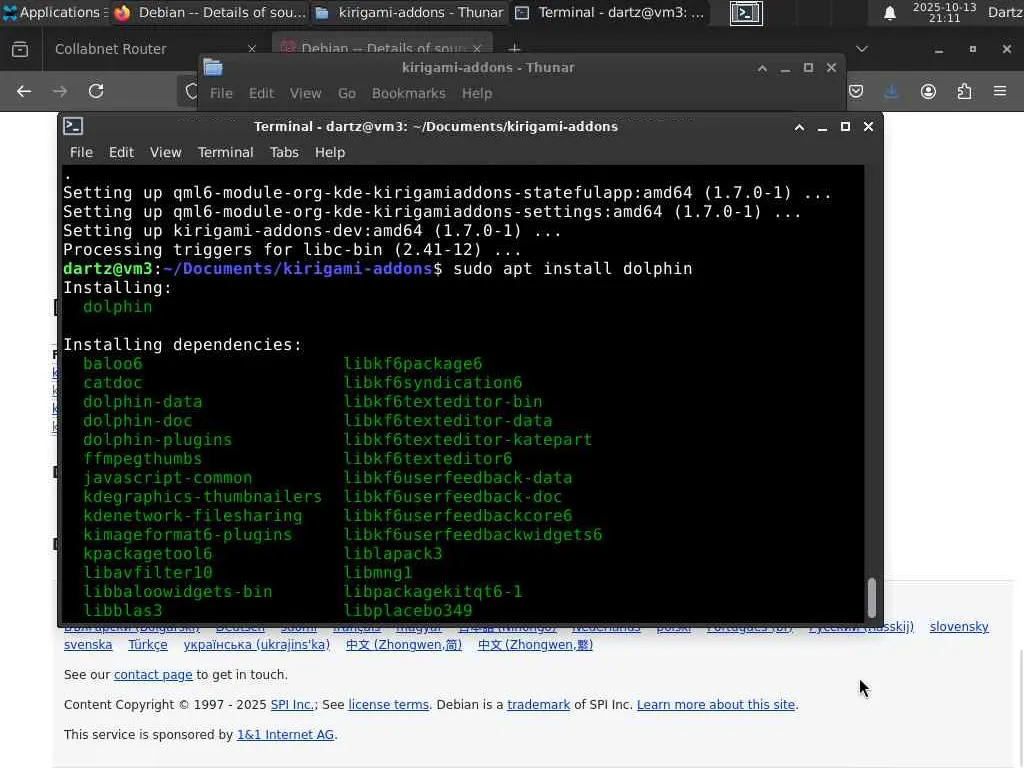Close the Collabnet Router browser tab

pyautogui.click(x=252, y=49)
